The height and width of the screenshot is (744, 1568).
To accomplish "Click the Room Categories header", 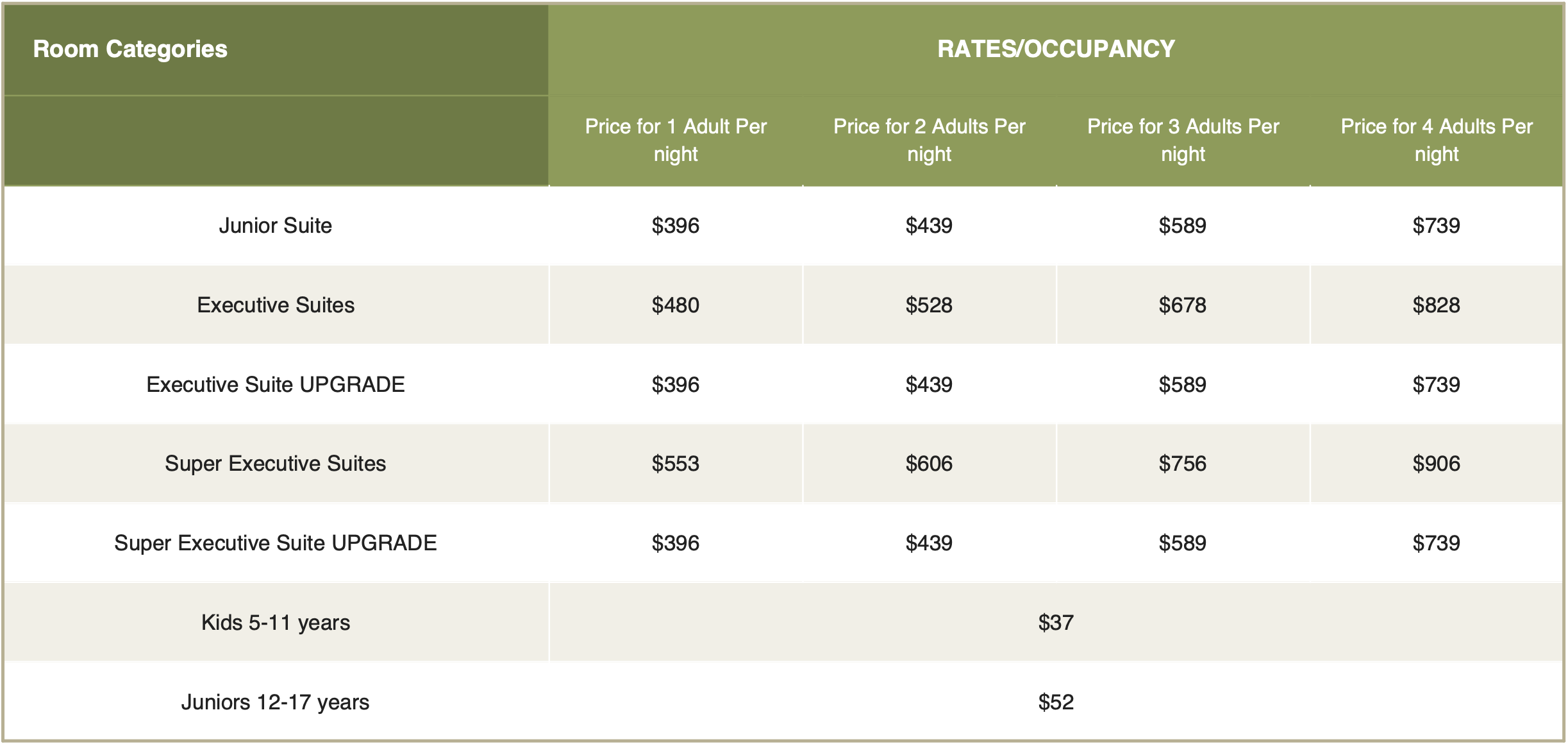I will click(130, 49).
